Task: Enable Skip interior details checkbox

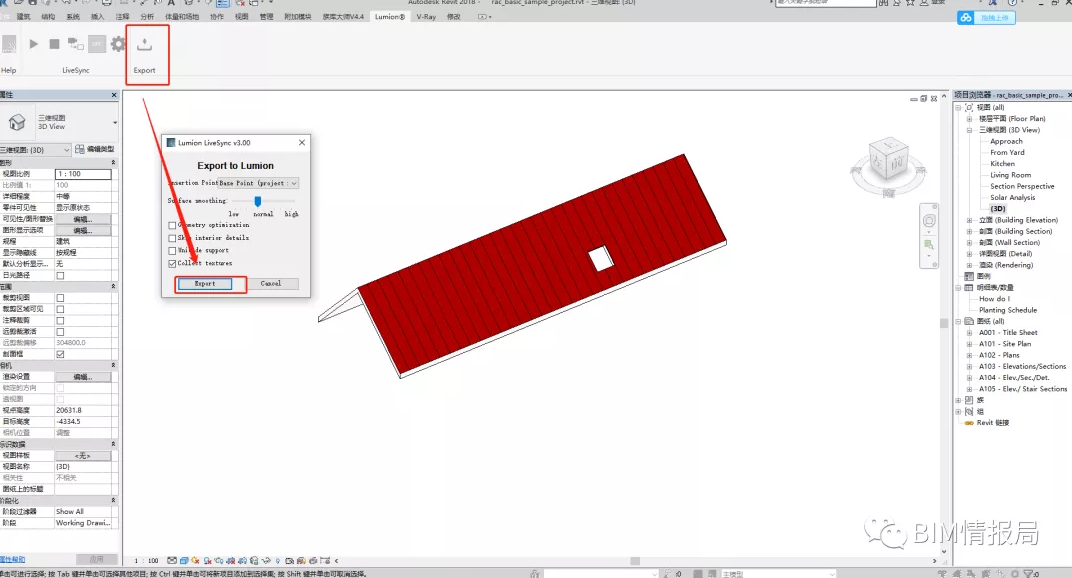Action: 172,238
